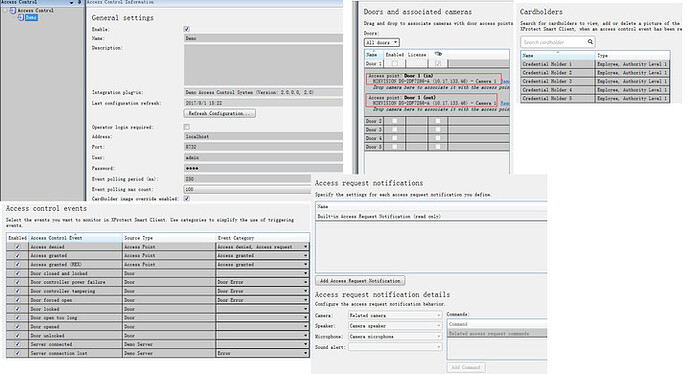Screen dimensions: 690x374
Task: Select the Access Control tree root label
Action: [36, 10]
